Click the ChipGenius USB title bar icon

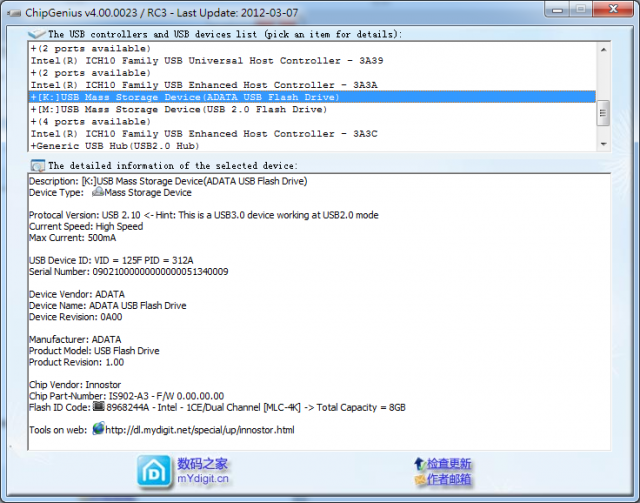(13, 13)
